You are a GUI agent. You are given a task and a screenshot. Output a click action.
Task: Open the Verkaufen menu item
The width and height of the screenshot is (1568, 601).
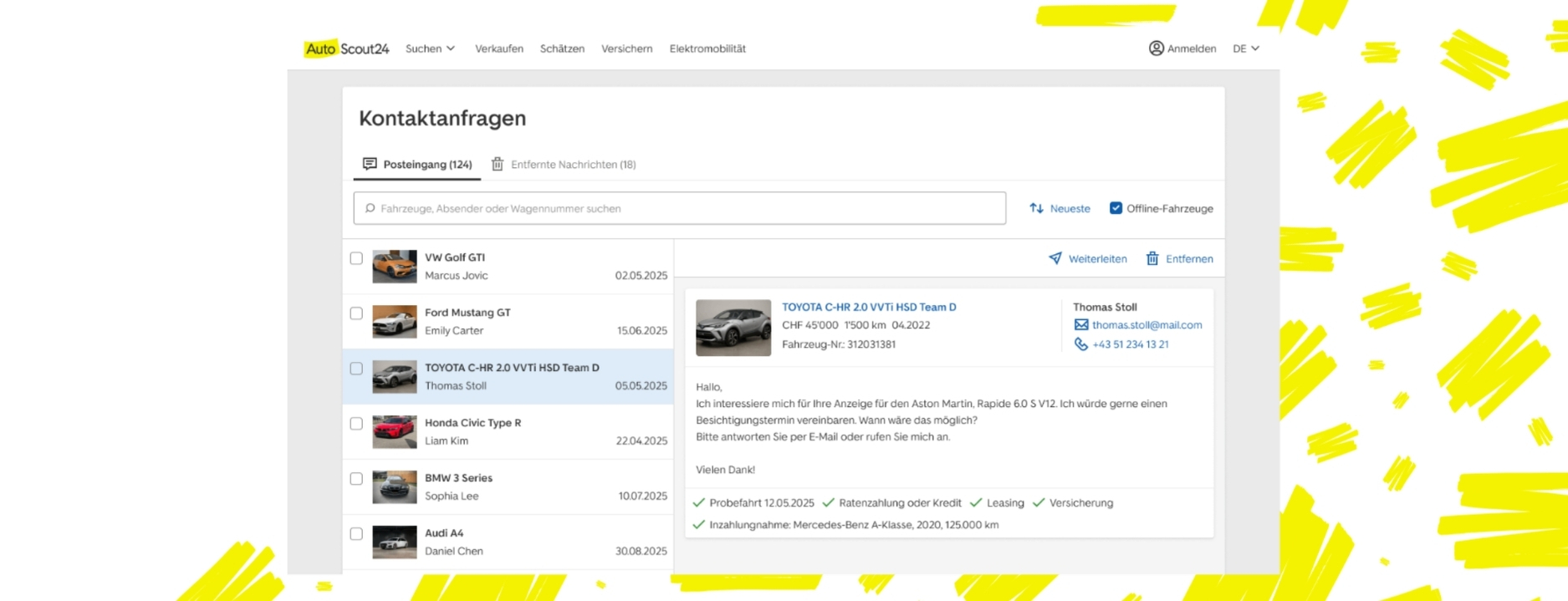[x=499, y=48]
